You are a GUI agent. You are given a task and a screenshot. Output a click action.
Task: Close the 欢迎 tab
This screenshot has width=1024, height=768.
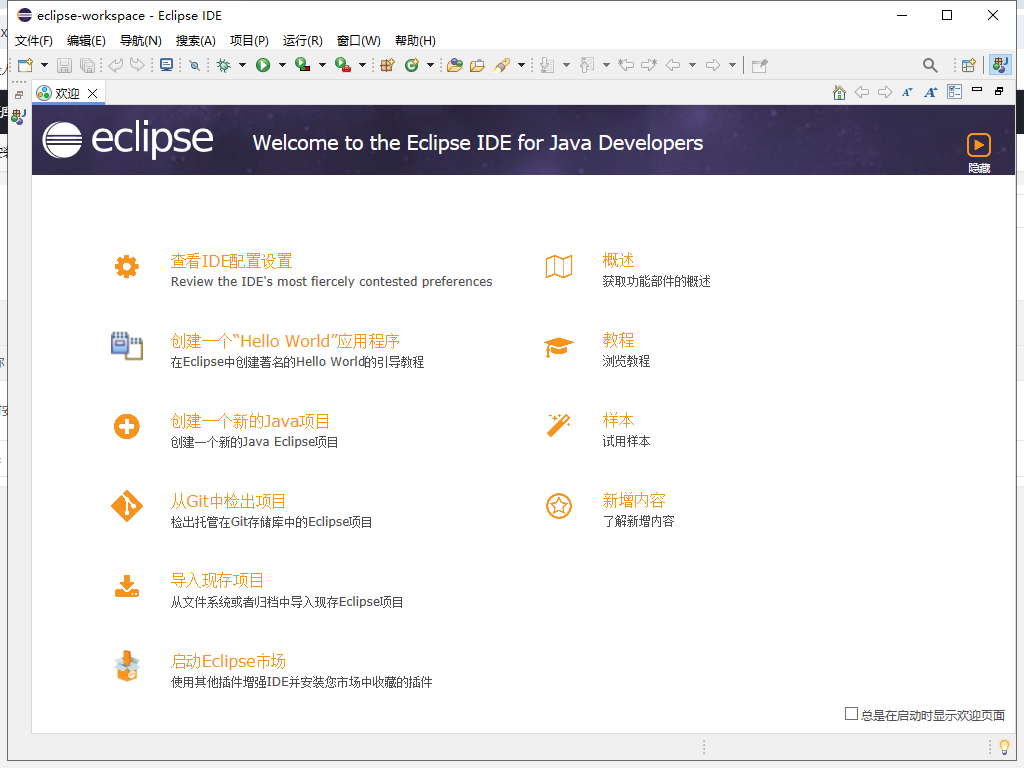[x=93, y=93]
